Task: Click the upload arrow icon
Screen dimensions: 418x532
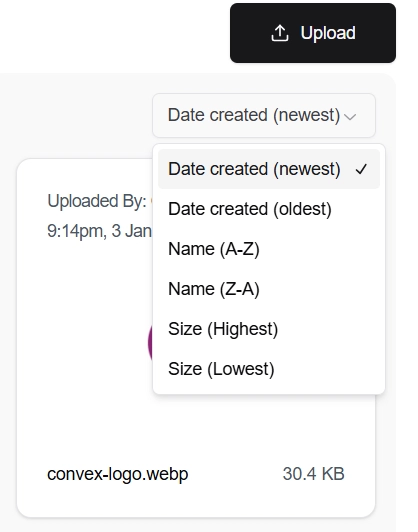Action: (x=280, y=33)
